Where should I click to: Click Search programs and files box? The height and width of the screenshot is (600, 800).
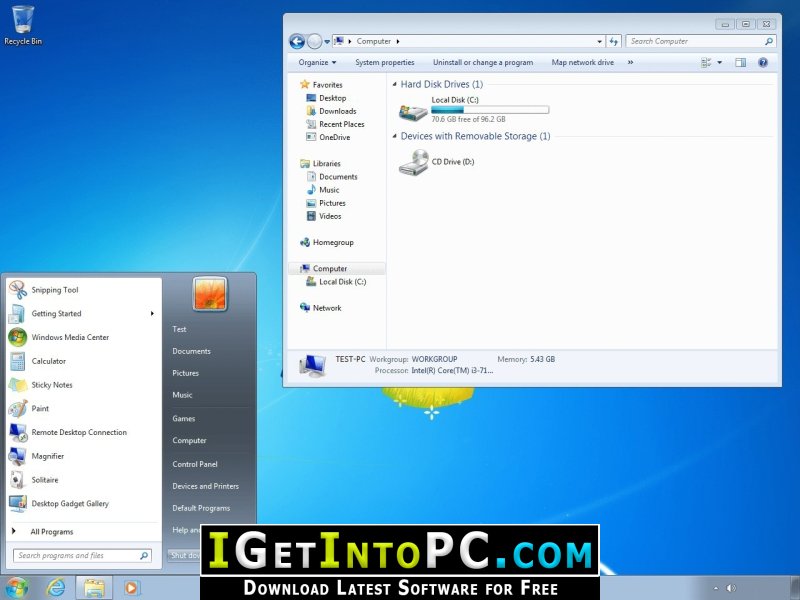point(82,556)
